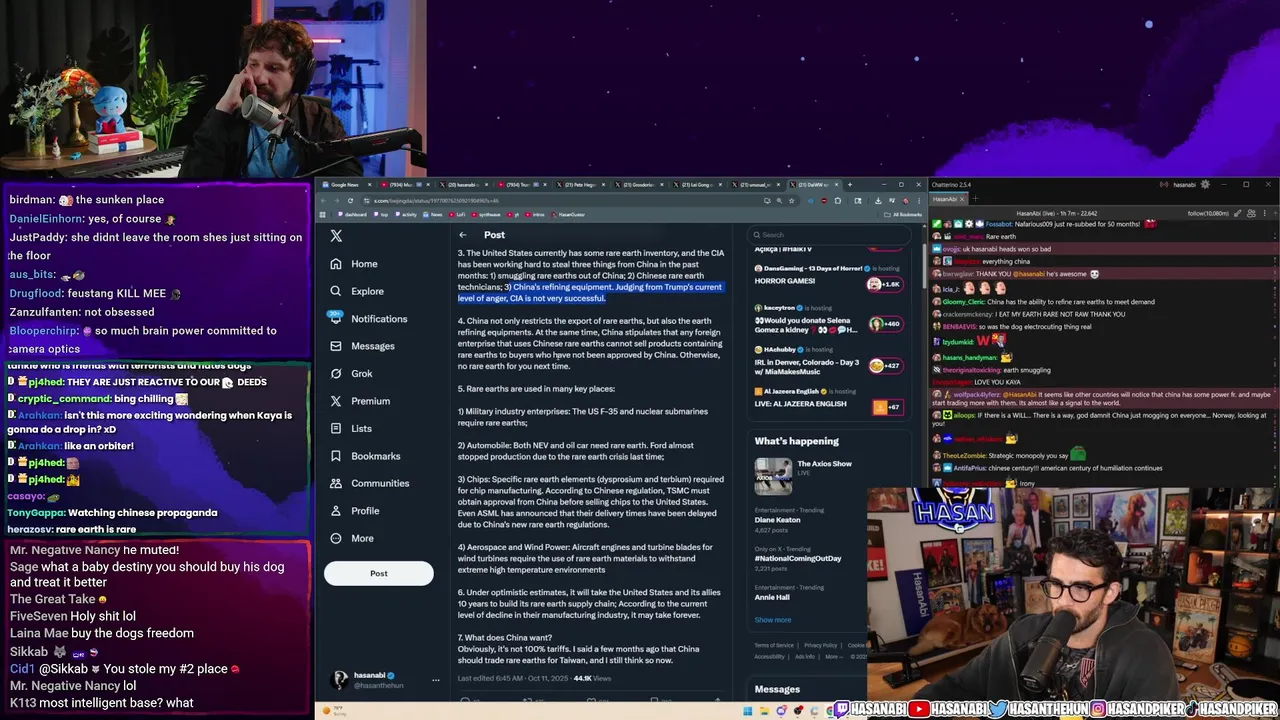Open Lists in the X sidebar
Image resolution: width=1280 pixels, height=720 pixels.
click(x=351, y=428)
